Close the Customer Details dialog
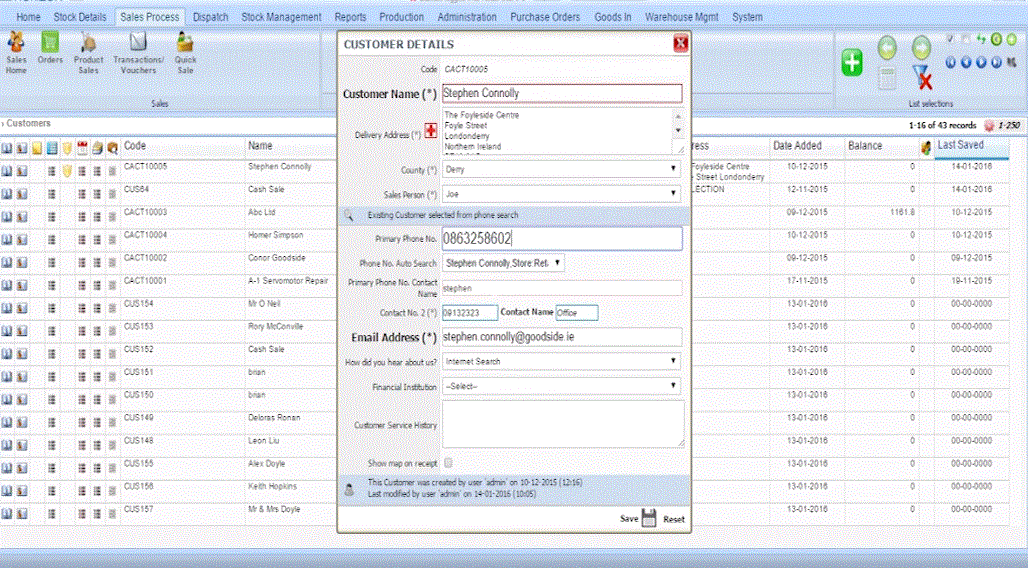 point(681,43)
